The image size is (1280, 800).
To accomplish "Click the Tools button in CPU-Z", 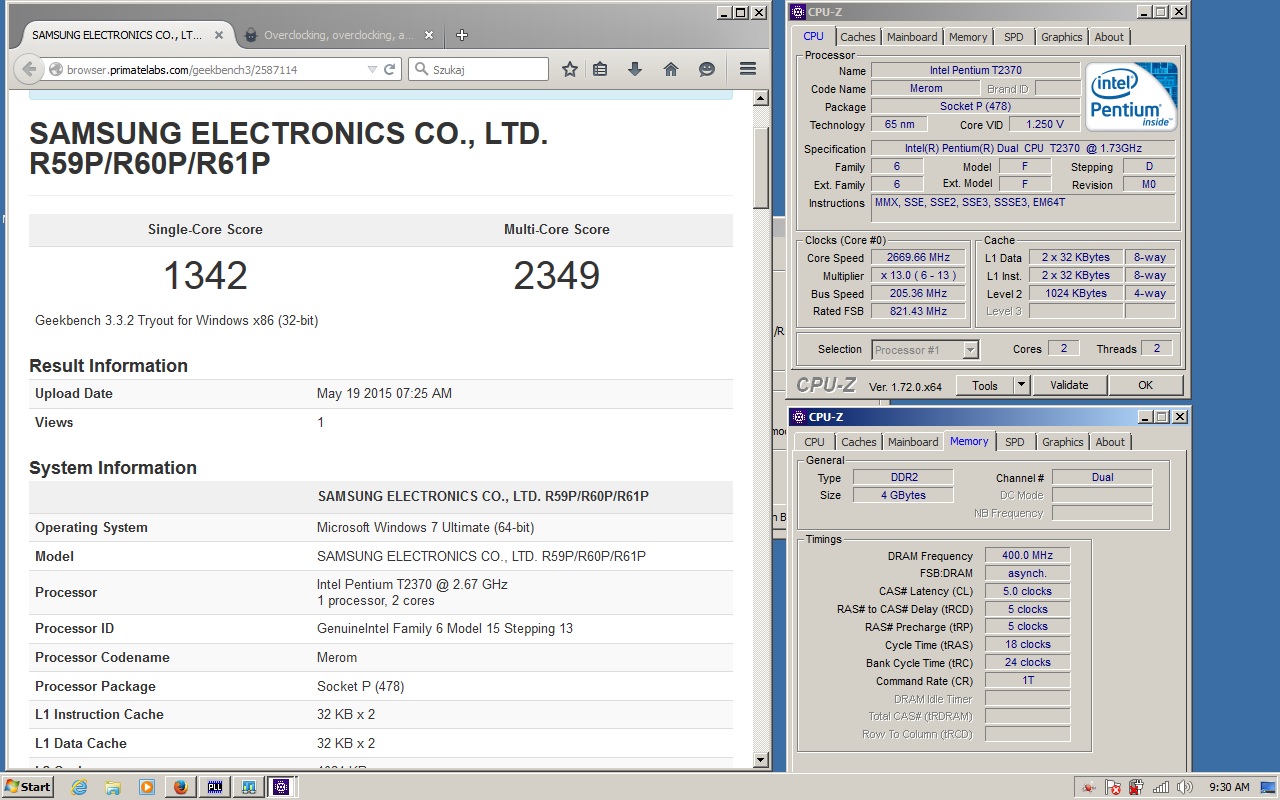I will [984, 385].
